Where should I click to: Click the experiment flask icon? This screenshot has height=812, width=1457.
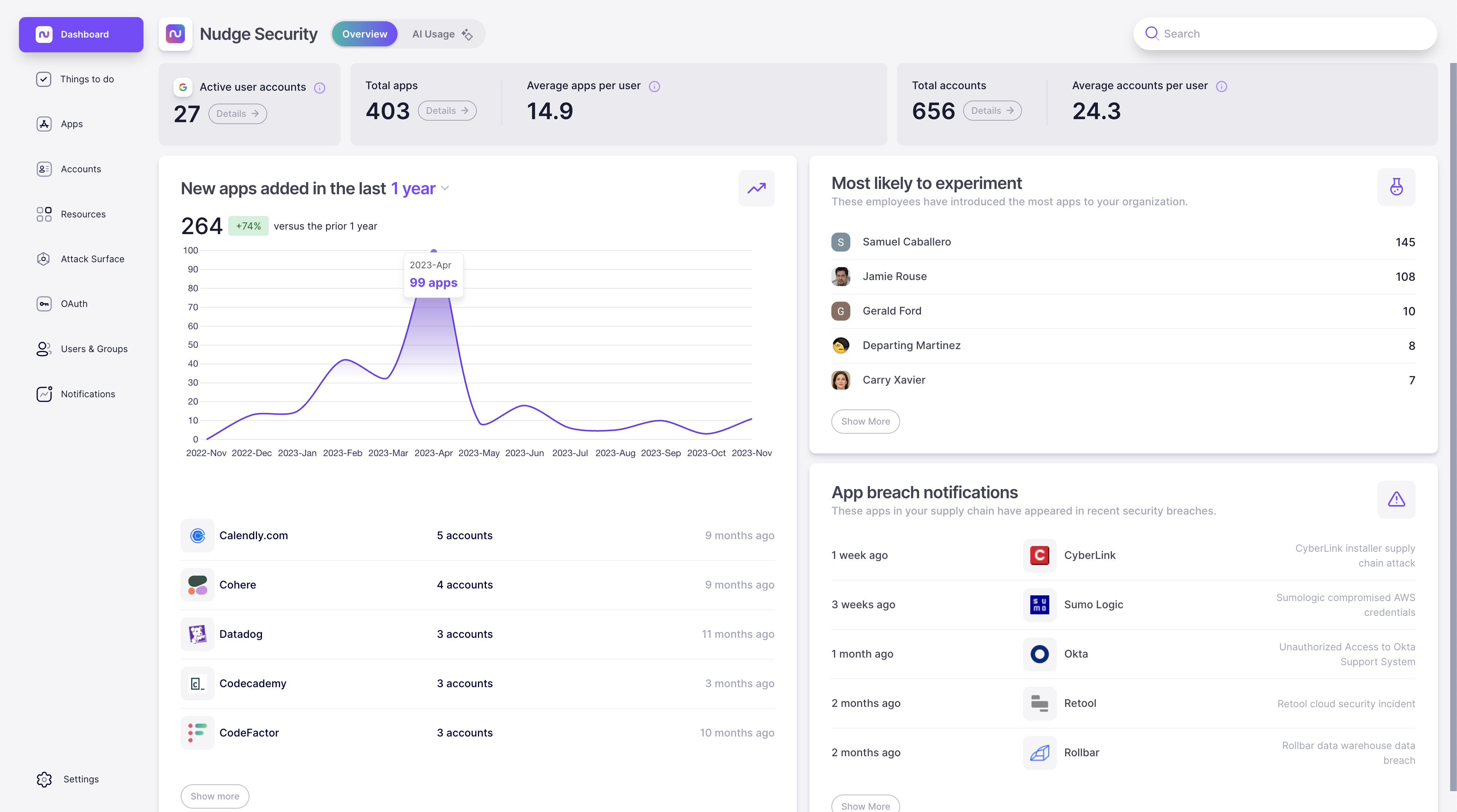1396,187
